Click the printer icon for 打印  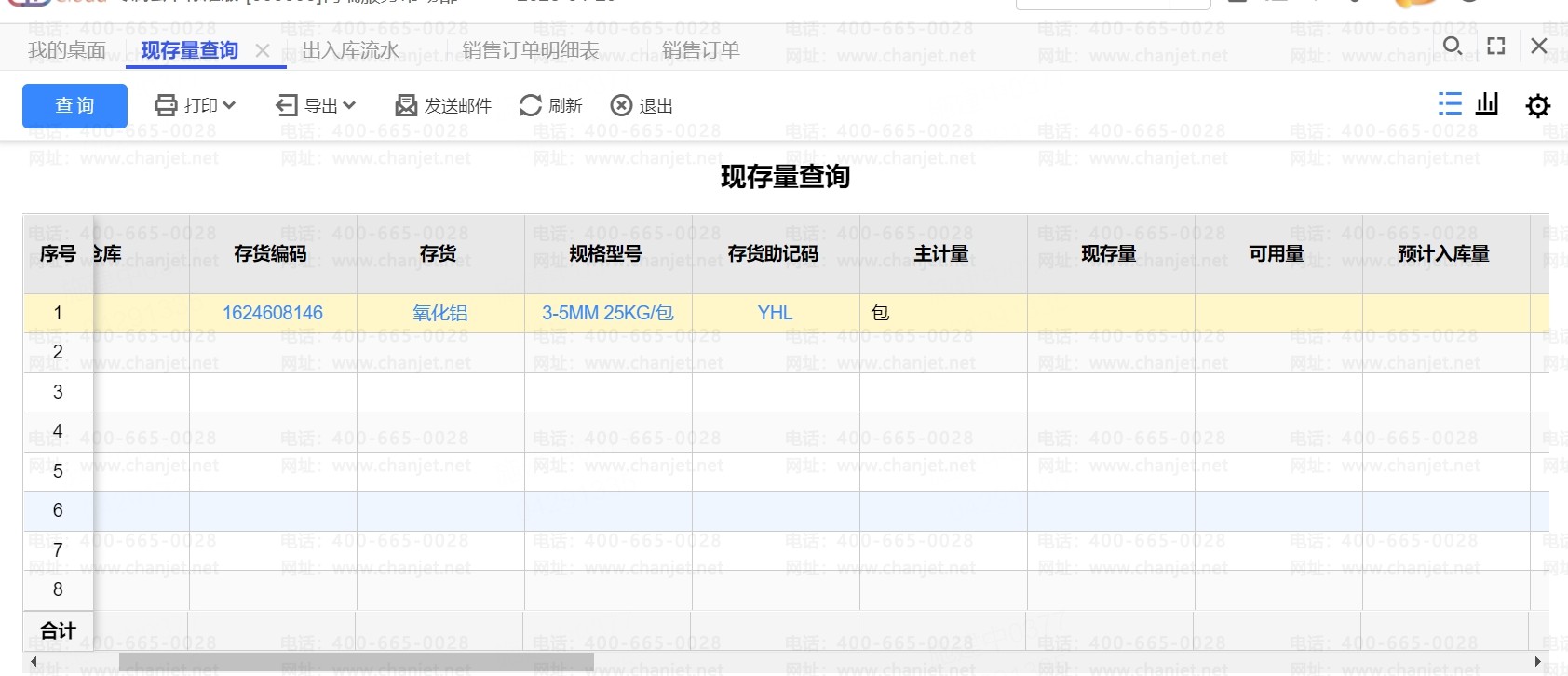pos(166,106)
